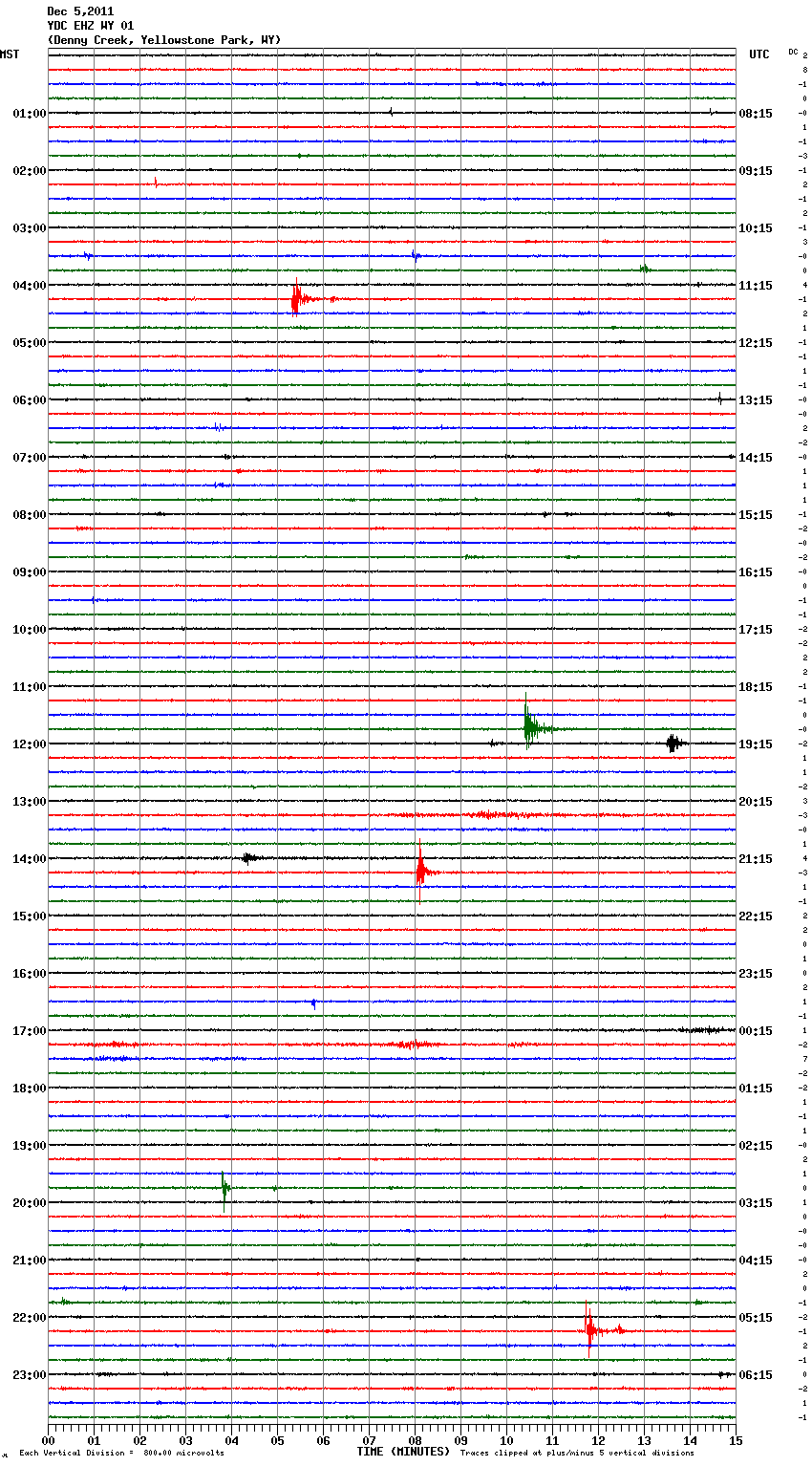Image resolution: width=812 pixels, height=1466 pixels.
Task: Click the "16:15" UTC time label
Action: [756, 572]
